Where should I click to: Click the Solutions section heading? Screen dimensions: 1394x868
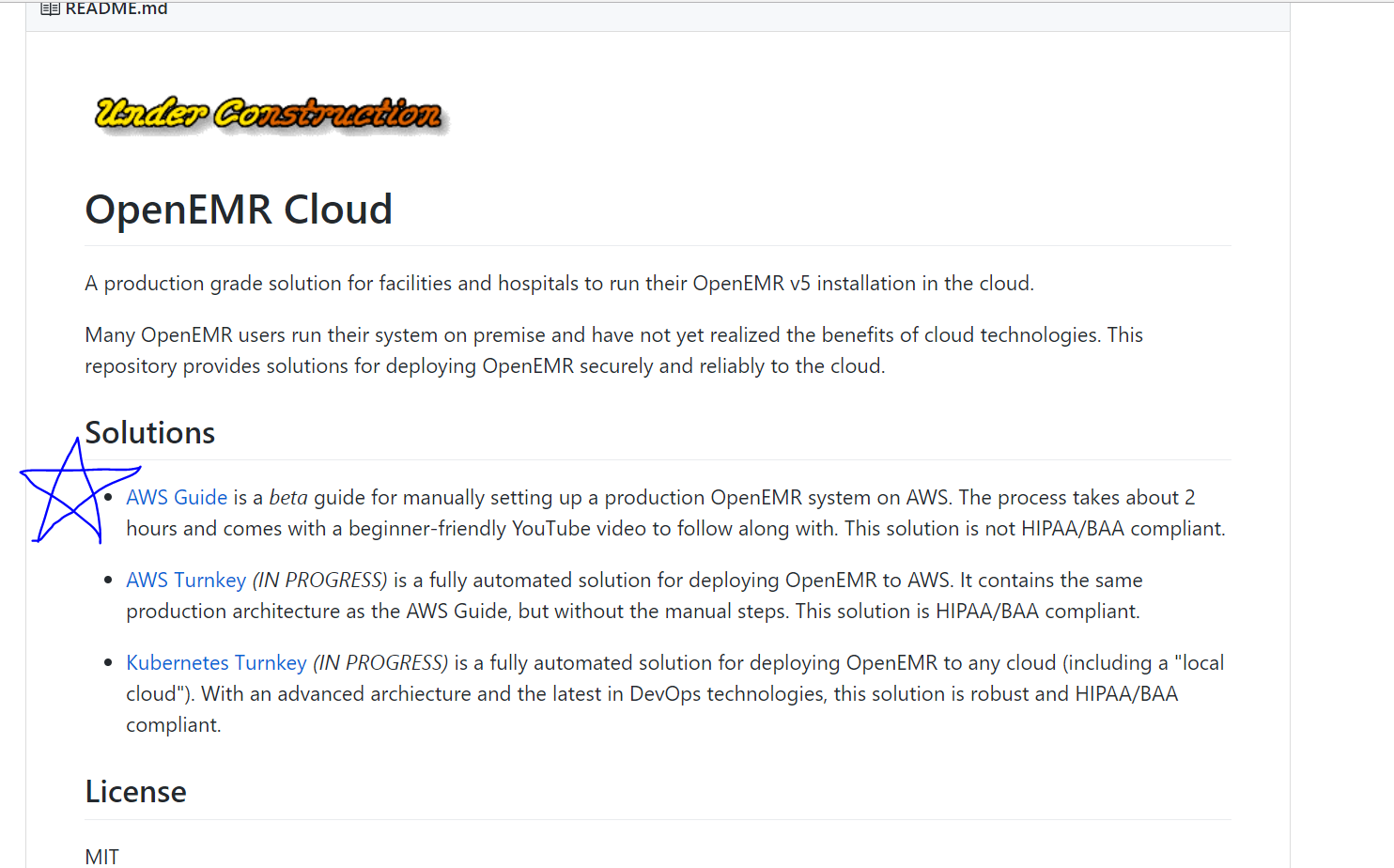click(x=149, y=433)
